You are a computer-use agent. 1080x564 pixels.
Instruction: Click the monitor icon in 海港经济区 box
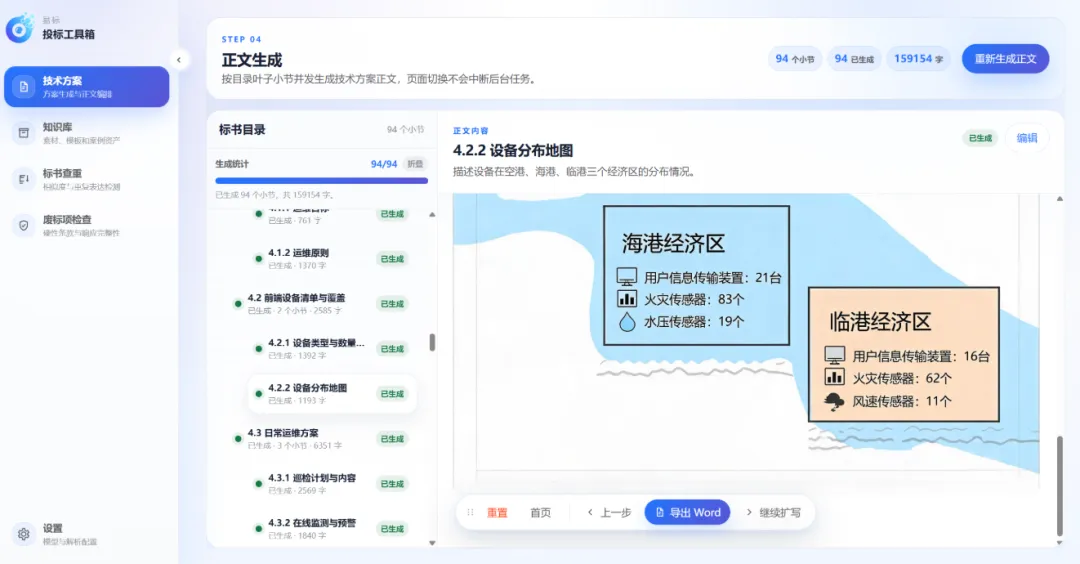(626, 277)
